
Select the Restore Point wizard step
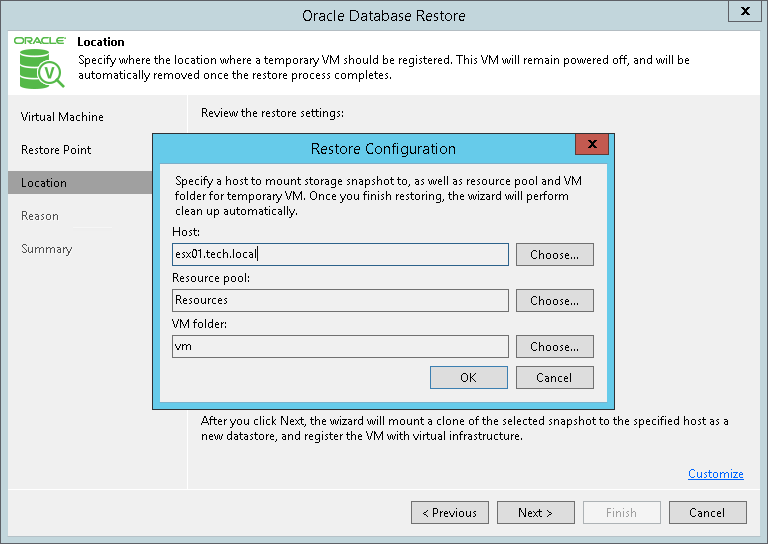pyautogui.click(x=56, y=150)
